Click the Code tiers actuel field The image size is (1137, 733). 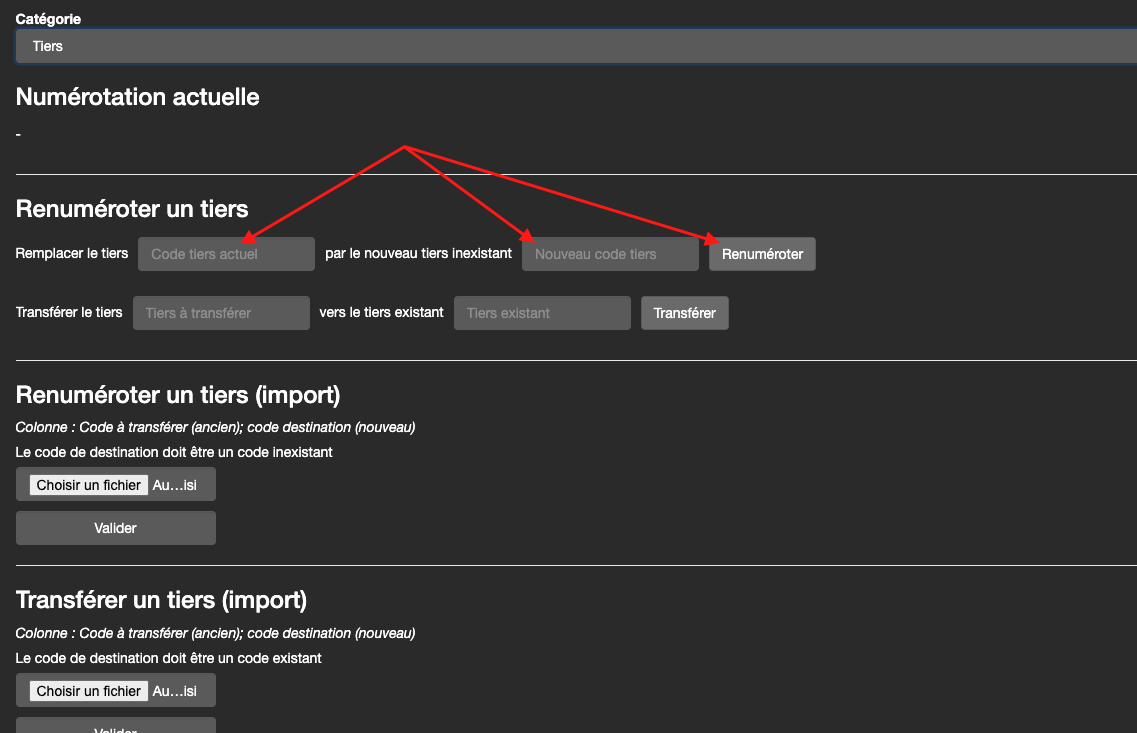[x=226, y=254]
